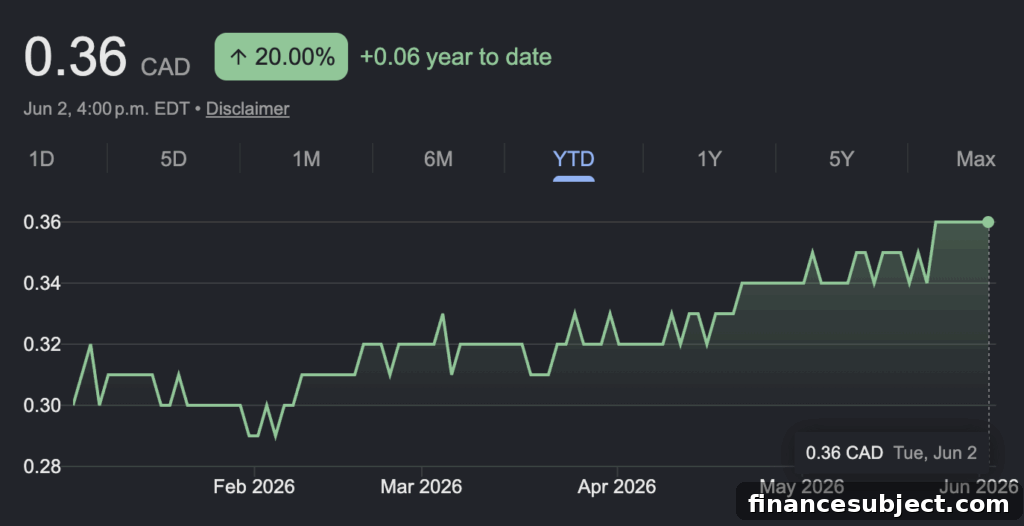1024x526 pixels.
Task: Switch chart to 6M range
Action: pyautogui.click(x=438, y=159)
